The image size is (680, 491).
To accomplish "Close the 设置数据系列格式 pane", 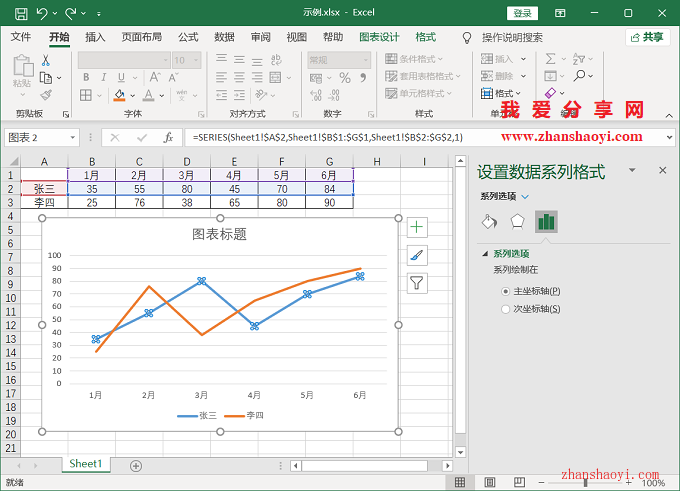I will 662,170.
